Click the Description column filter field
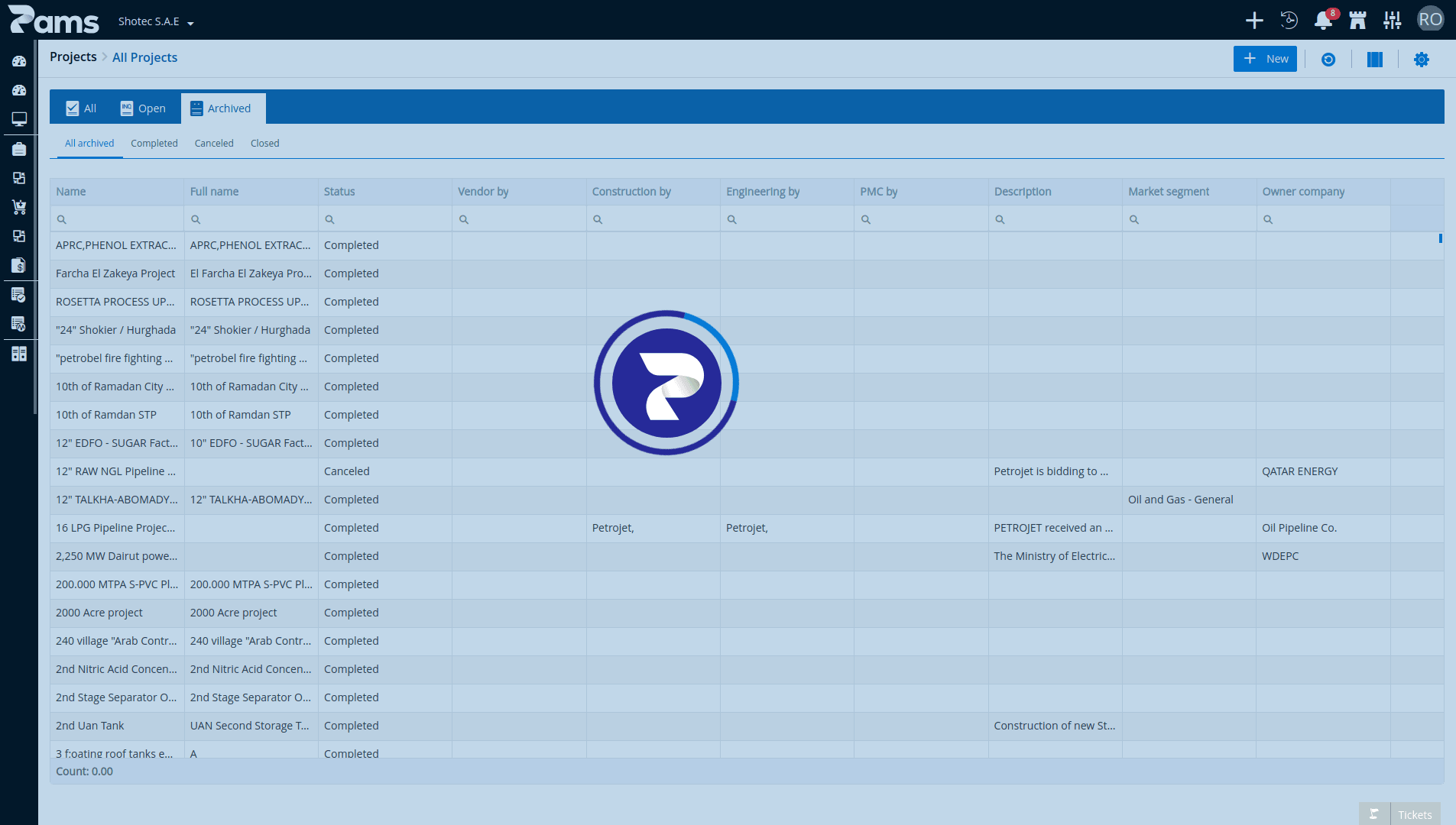 [1056, 219]
